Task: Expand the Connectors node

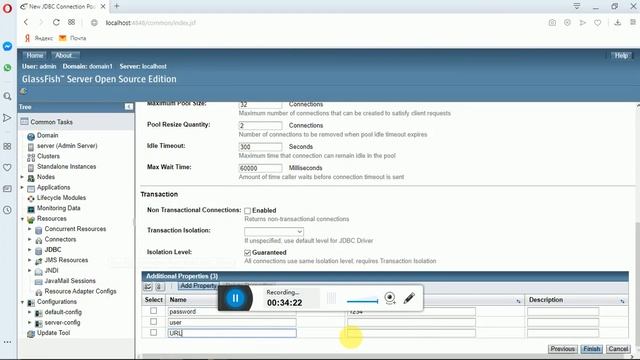Action: 29,240
